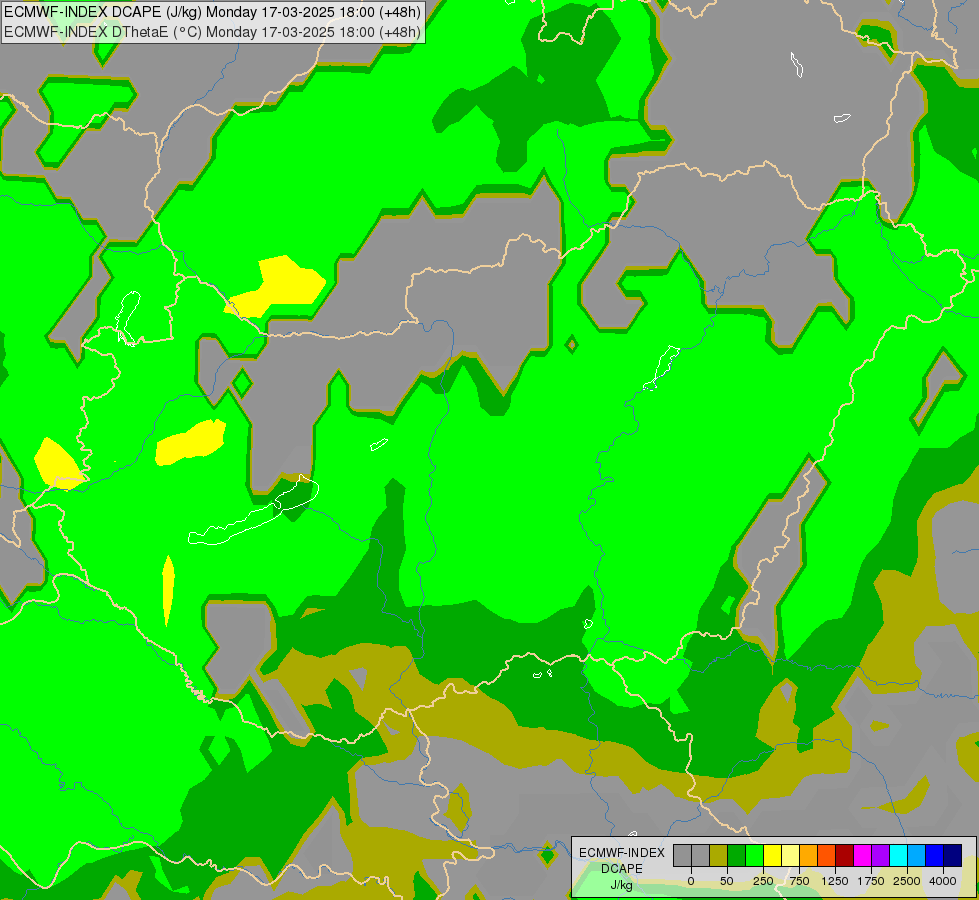979x900 pixels.
Task: Choose the orange legend swatch
Action: point(809,856)
